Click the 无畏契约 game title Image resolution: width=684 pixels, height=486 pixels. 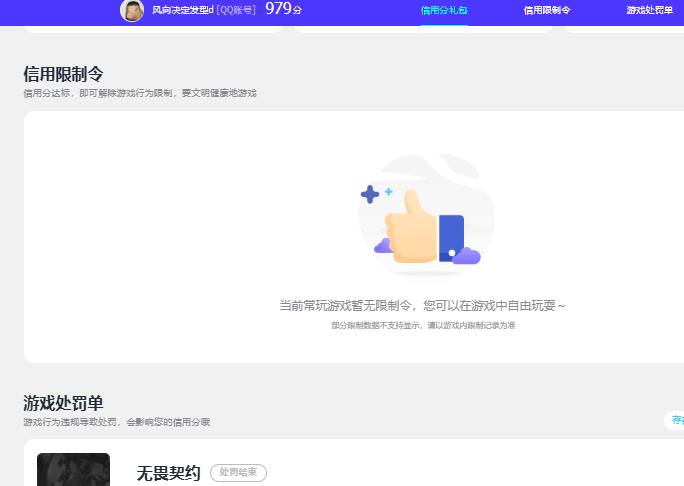(168, 473)
